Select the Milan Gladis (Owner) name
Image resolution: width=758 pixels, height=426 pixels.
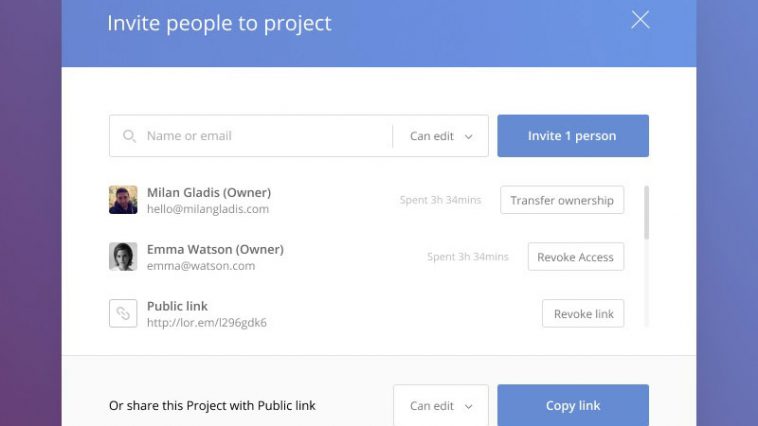point(209,192)
